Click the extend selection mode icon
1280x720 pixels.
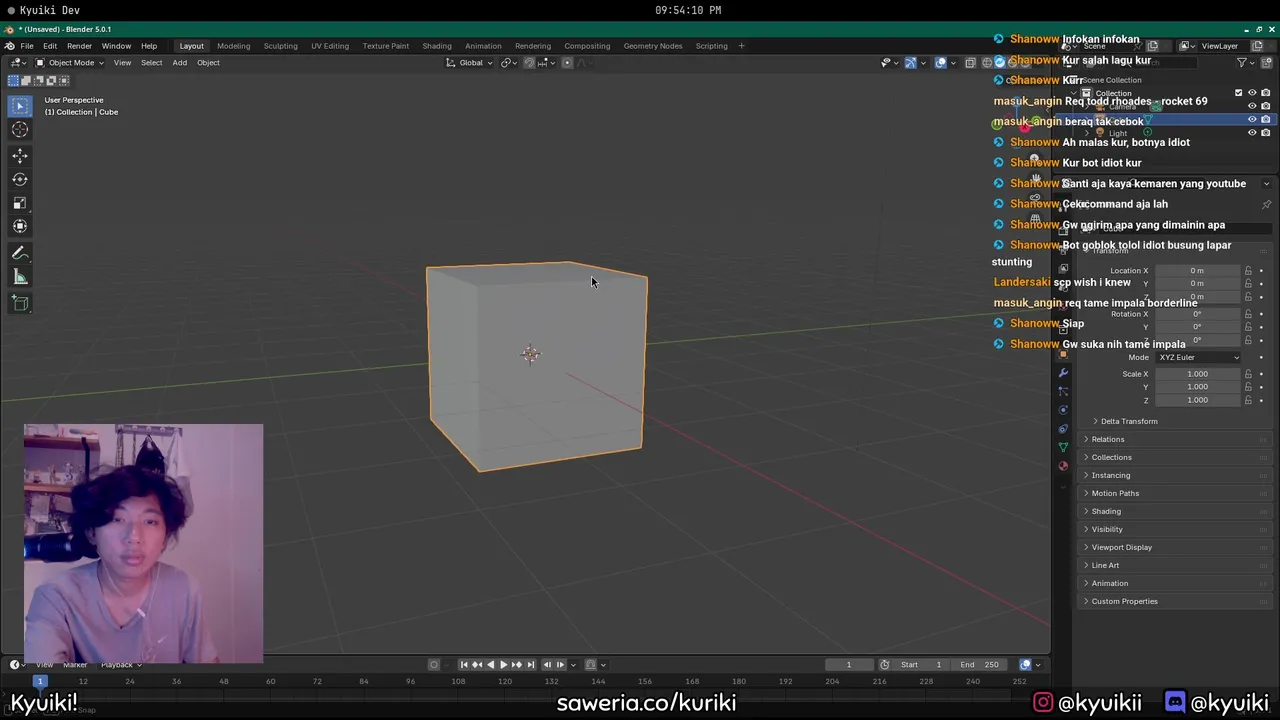click(26, 81)
